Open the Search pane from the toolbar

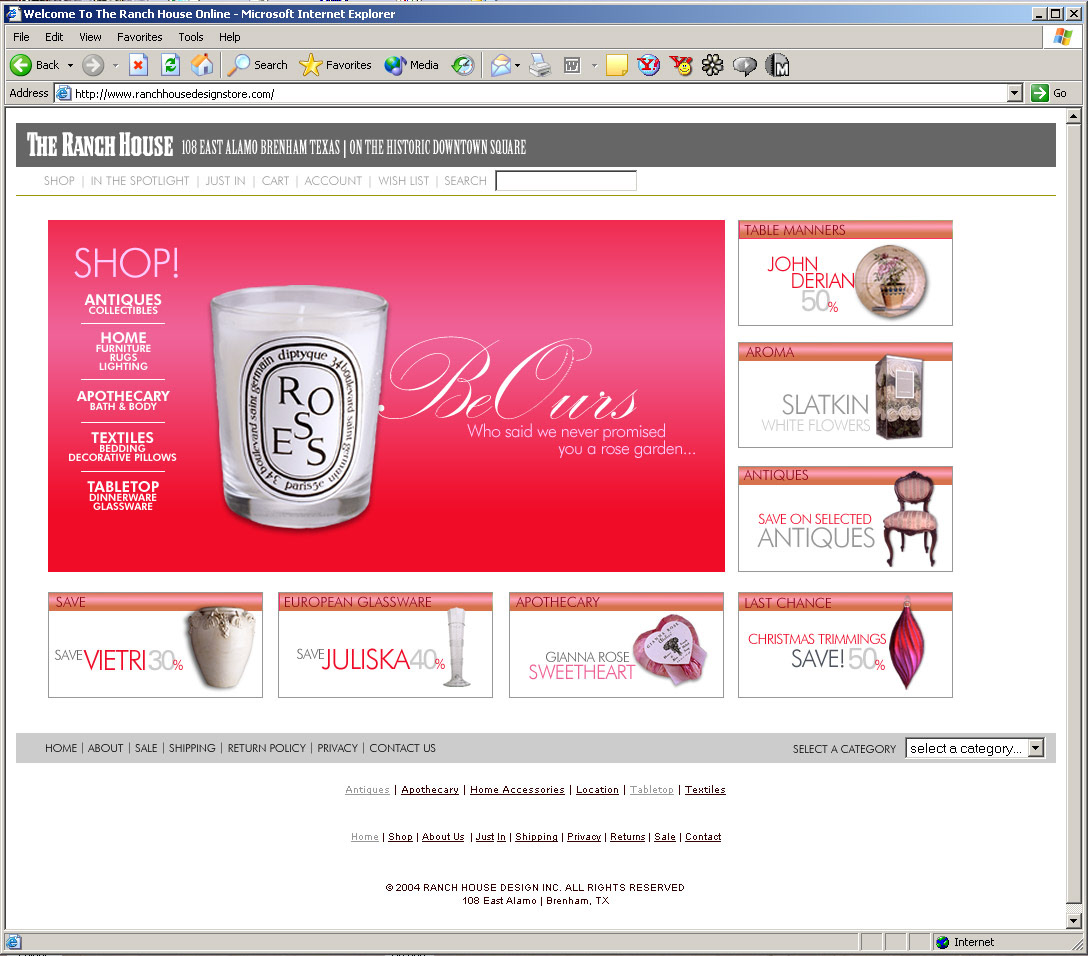pyautogui.click(x=258, y=65)
